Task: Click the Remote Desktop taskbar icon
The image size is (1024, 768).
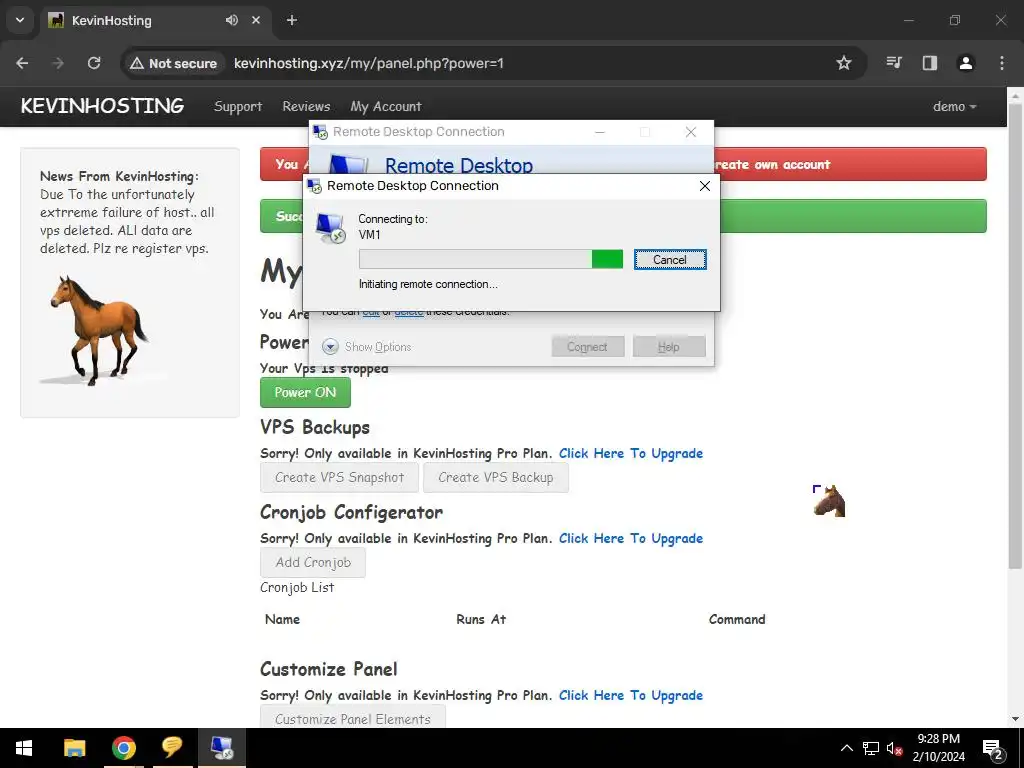Action: 221,748
